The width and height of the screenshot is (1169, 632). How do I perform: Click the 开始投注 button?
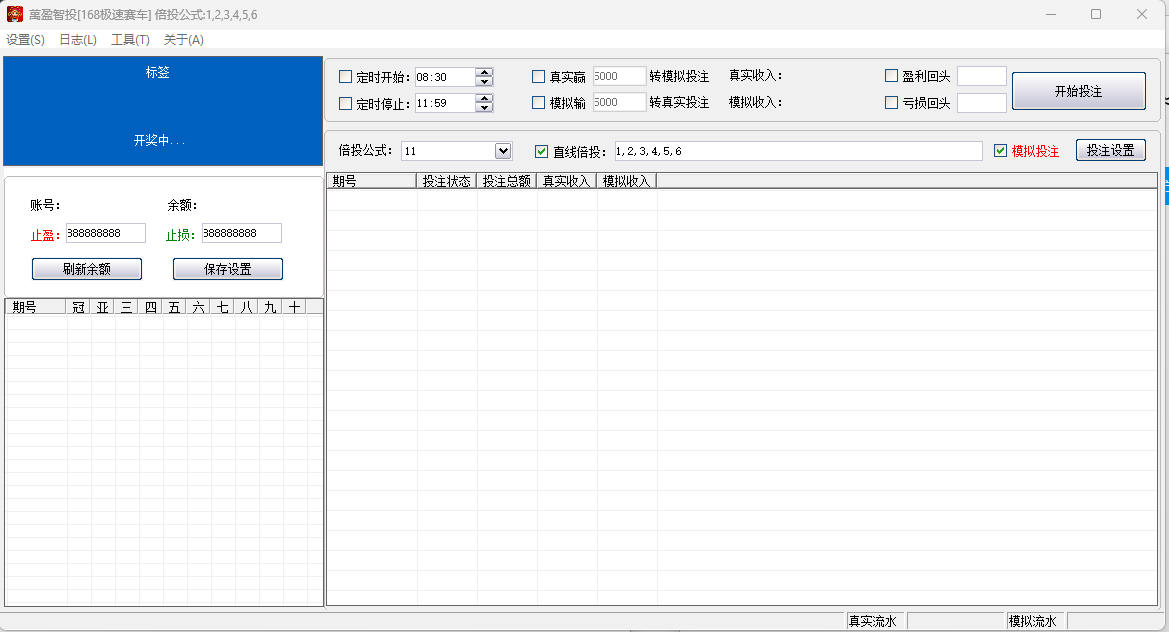tap(1078, 91)
